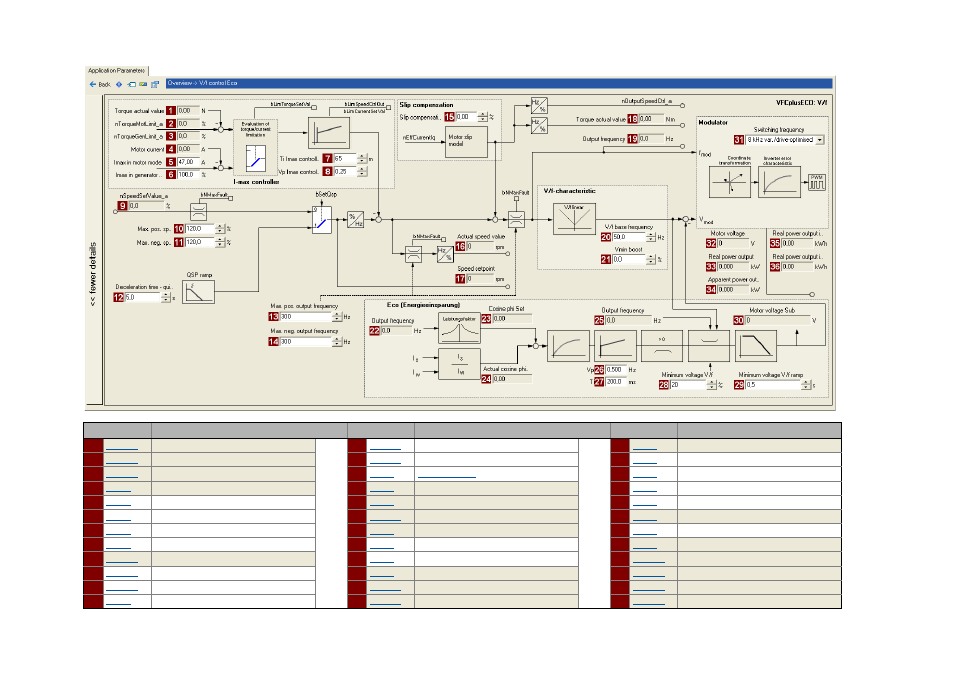The height and width of the screenshot is (674, 954).
Task: Click the stepper of Minimum voltage V/f ramp field
Action: (x=806, y=385)
